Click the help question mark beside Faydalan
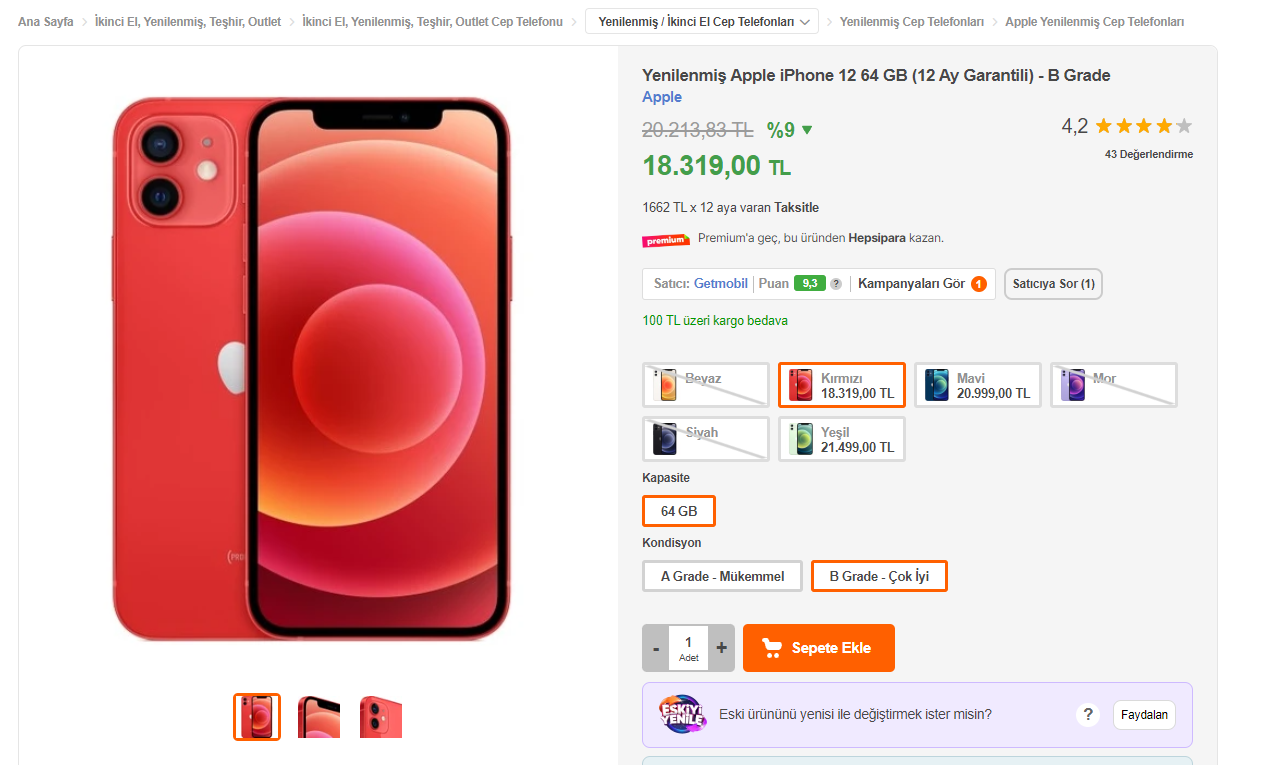1274x765 pixels. tap(1088, 715)
